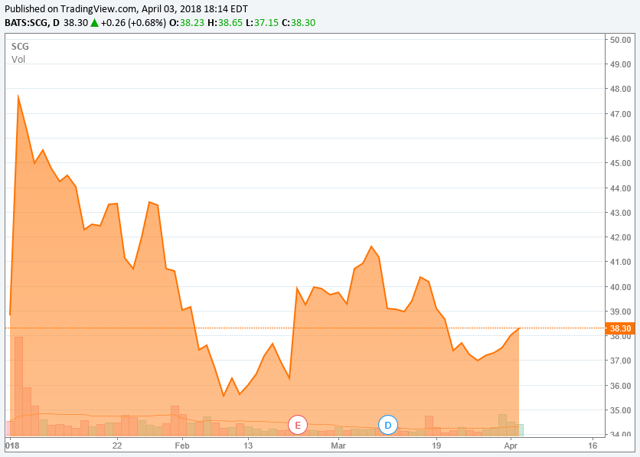Click the 'Apr' date axis label
The image size is (640, 457).
(x=511, y=445)
